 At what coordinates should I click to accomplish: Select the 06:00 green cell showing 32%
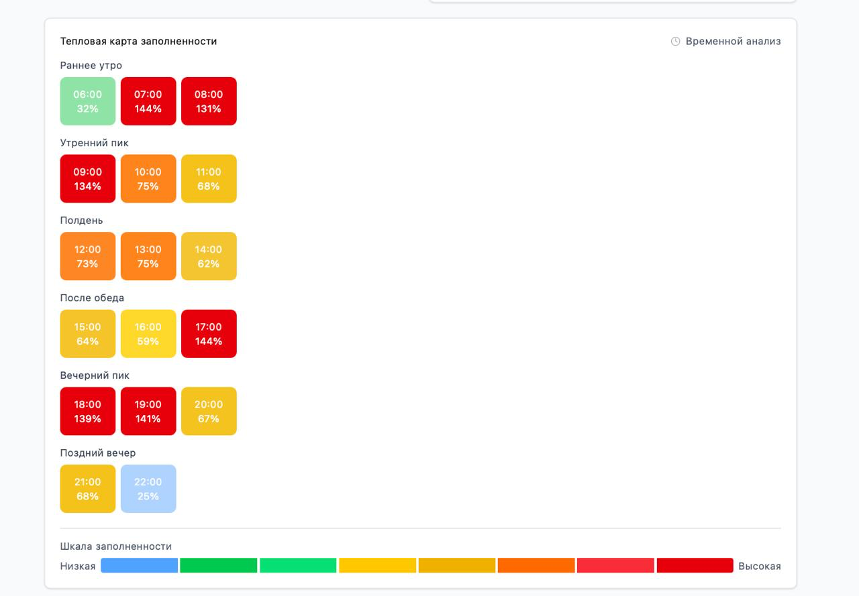[x=88, y=101]
